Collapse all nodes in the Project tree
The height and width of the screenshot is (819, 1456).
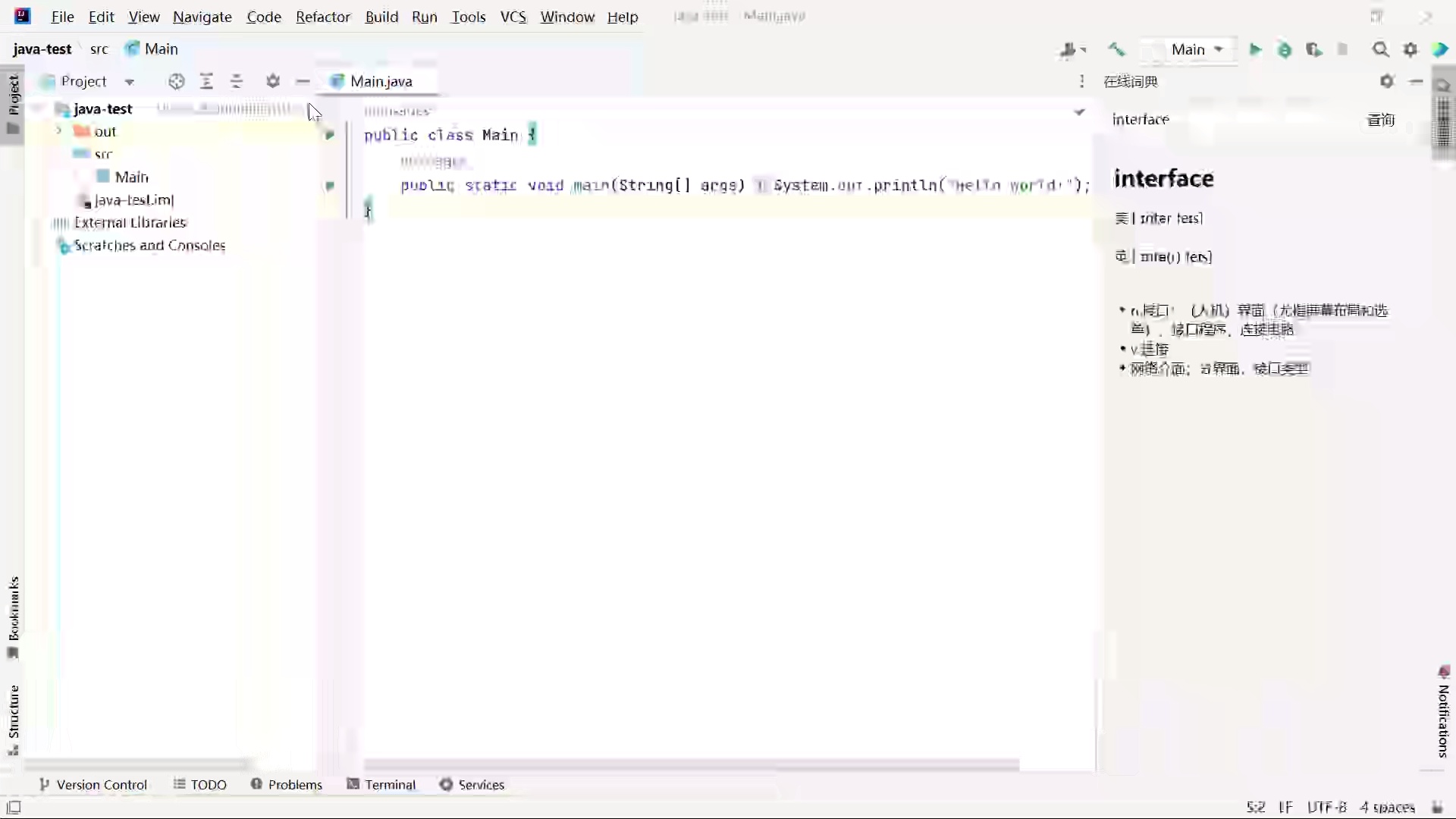click(237, 81)
